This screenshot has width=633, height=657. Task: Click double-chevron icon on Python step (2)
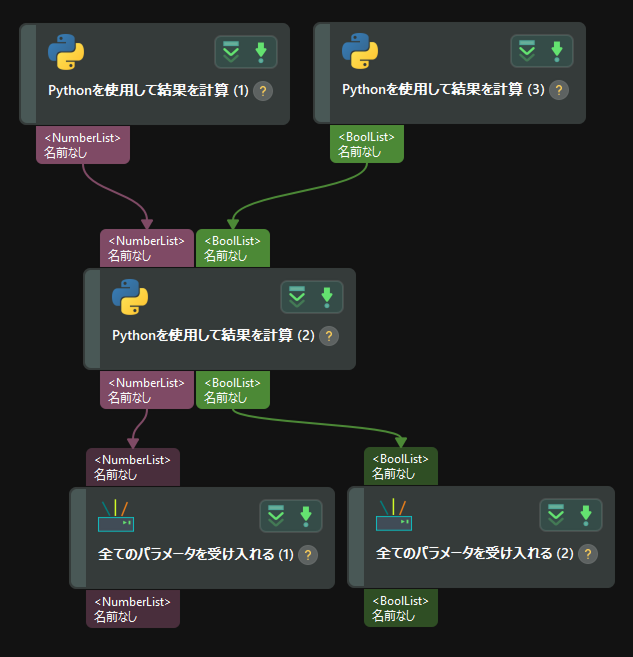pos(297,297)
